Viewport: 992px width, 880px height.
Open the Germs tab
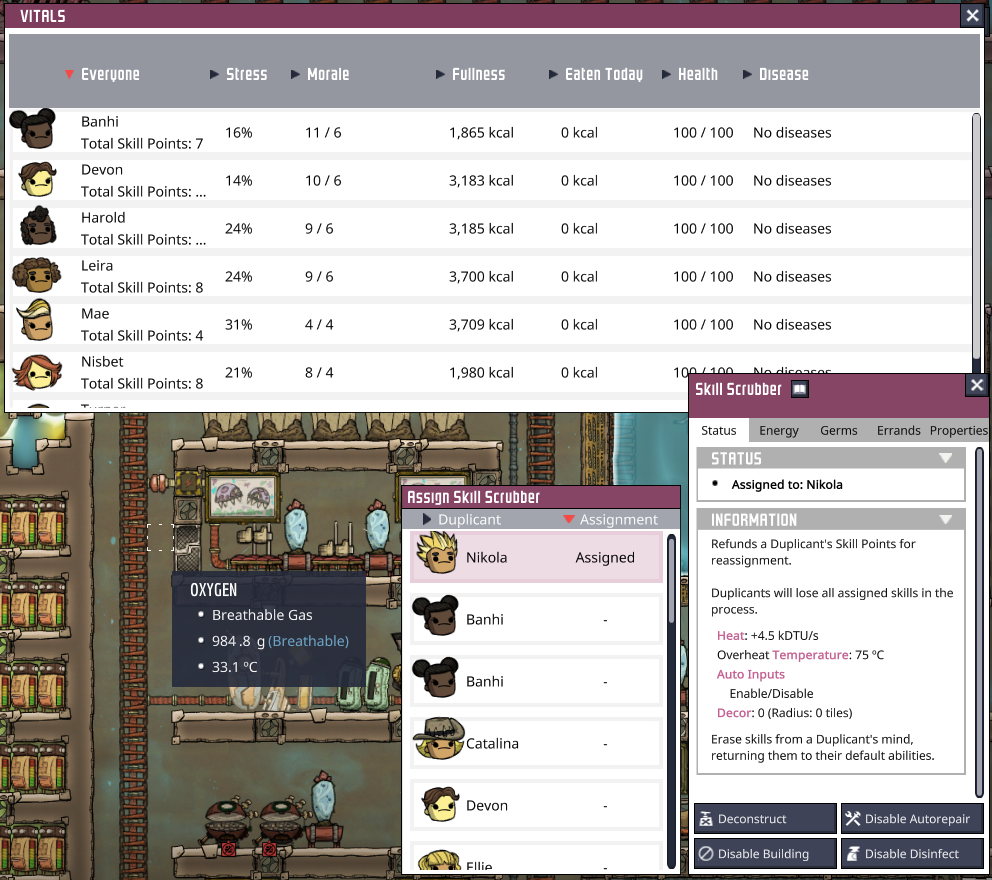pyautogui.click(x=838, y=430)
